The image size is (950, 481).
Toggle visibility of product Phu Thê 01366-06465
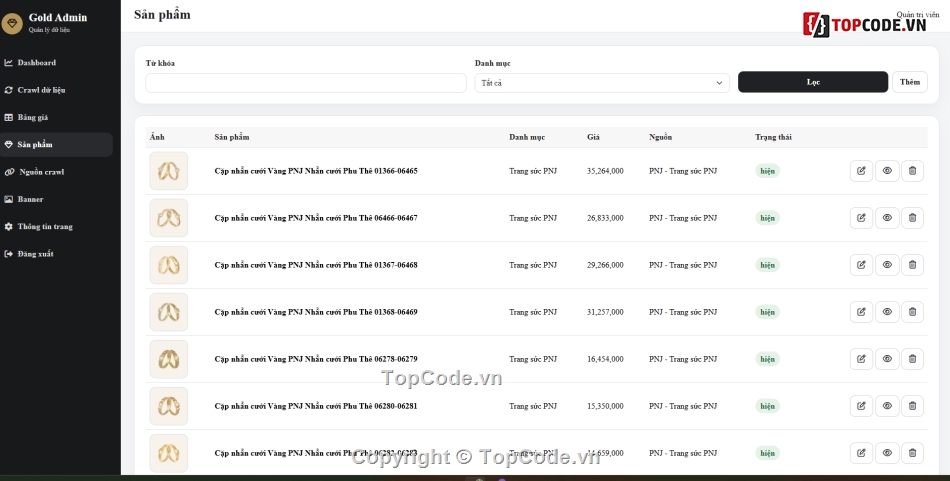tap(887, 171)
